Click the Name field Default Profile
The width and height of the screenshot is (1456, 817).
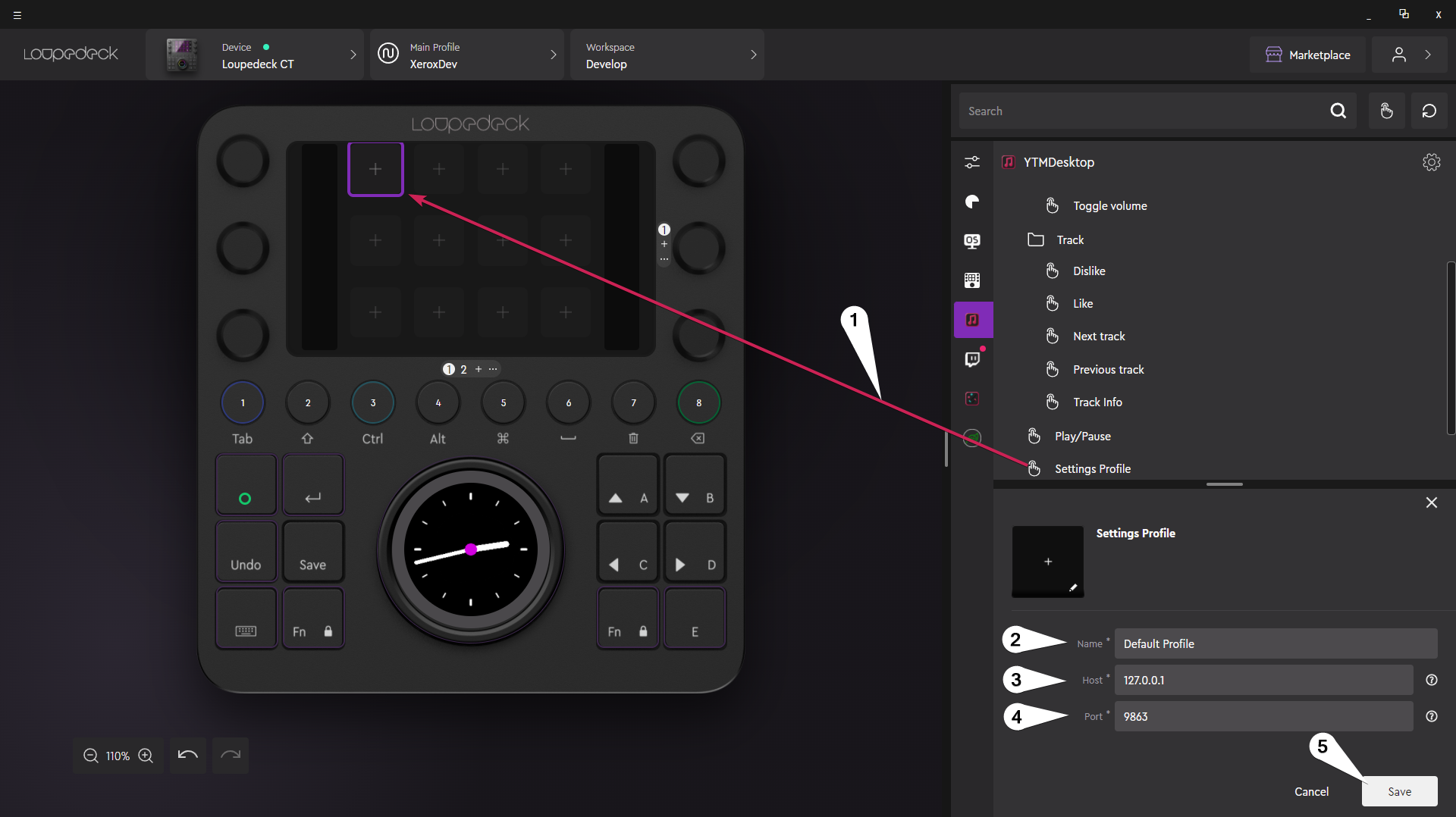coord(1276,643)
